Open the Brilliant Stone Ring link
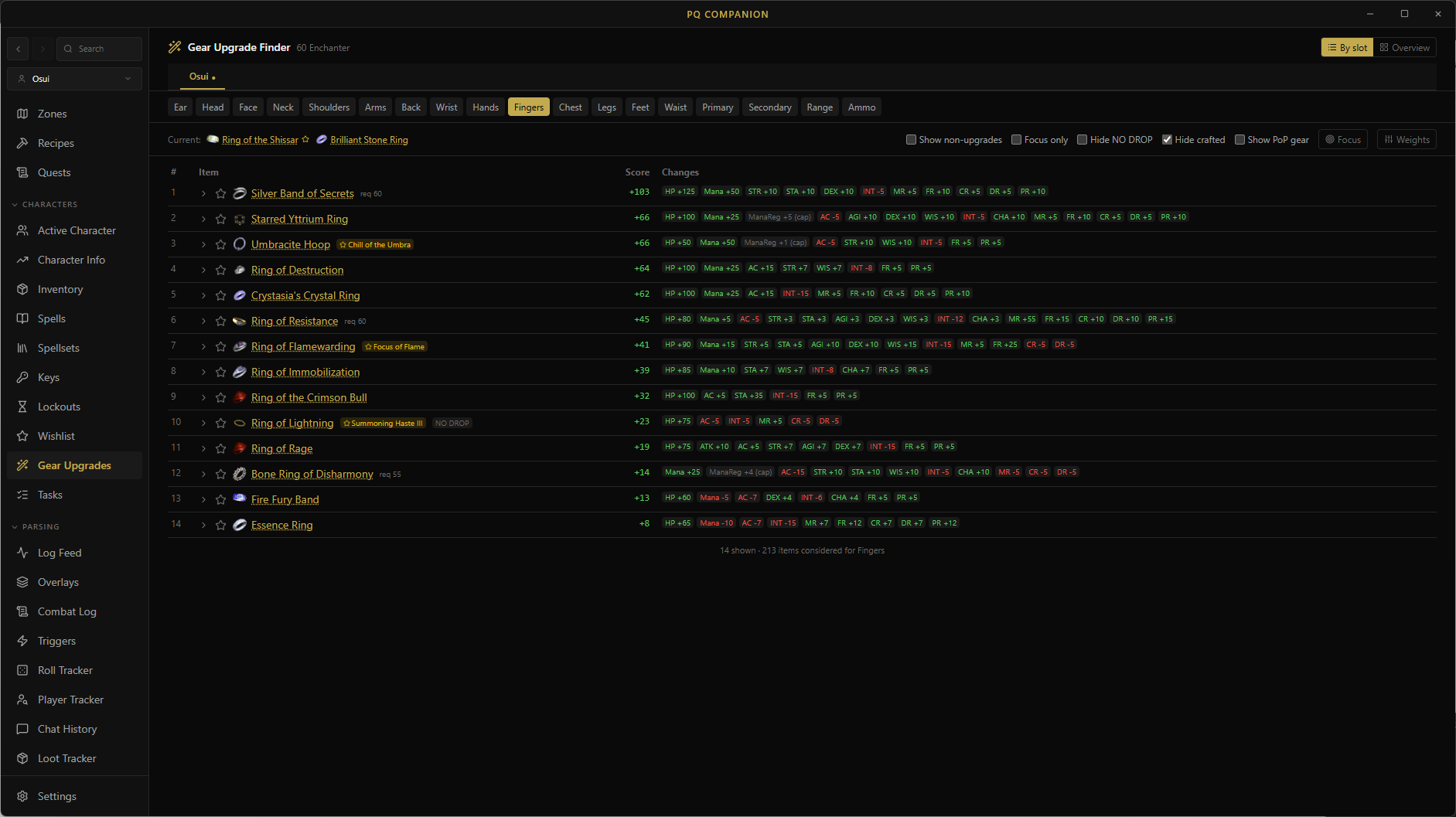 [369, 140]
